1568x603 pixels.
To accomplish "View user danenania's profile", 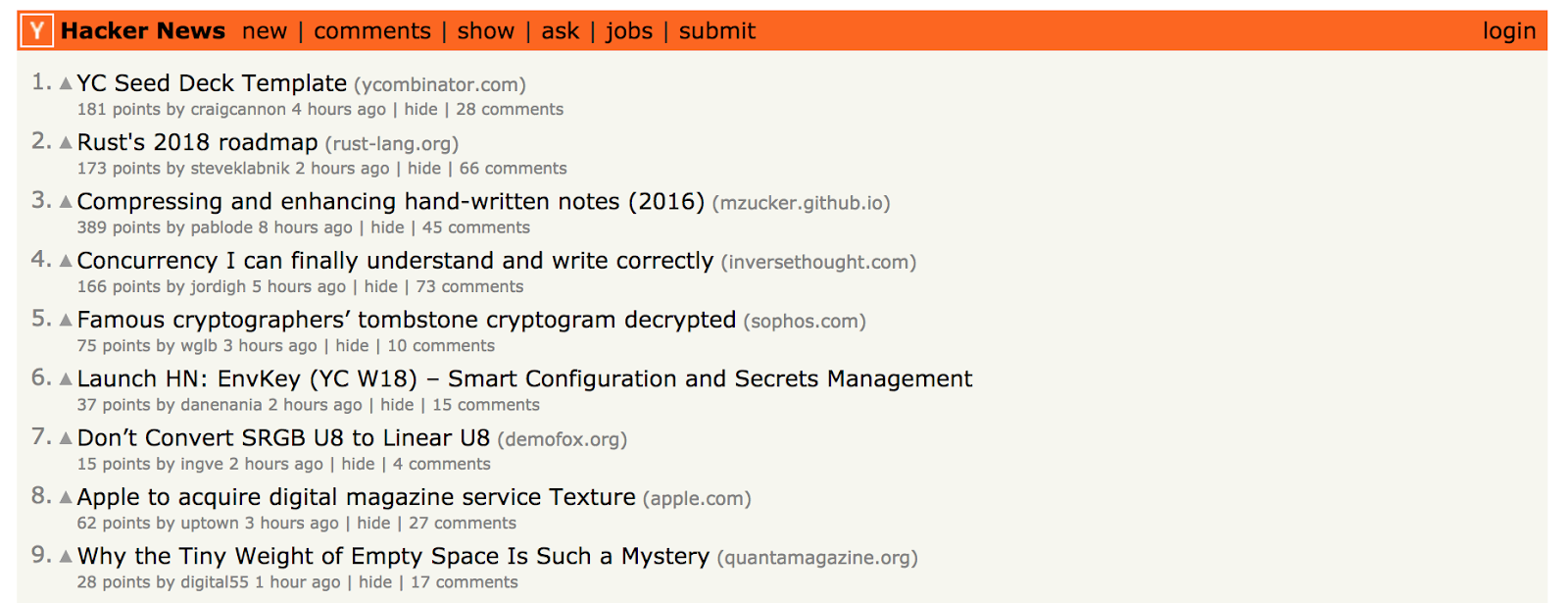I will click(221, 405).
